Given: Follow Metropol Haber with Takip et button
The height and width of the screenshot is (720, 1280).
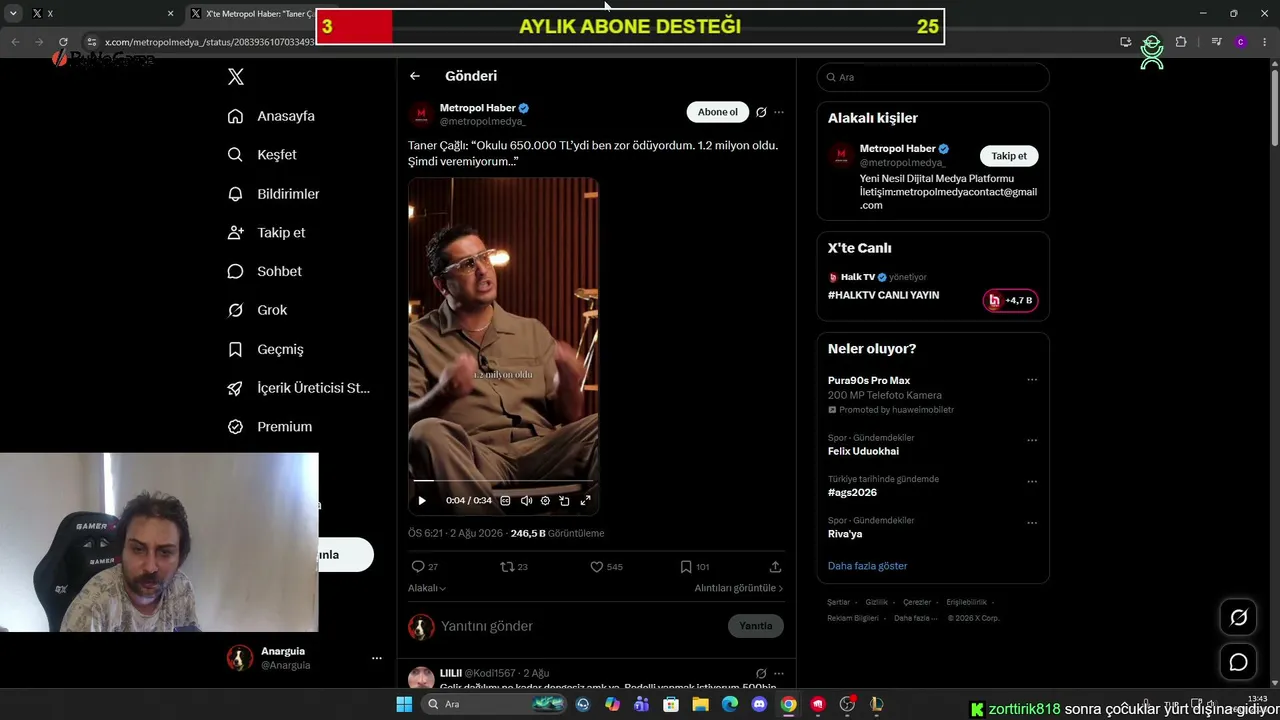Looking at the screenshot, I should (1009, 156).
